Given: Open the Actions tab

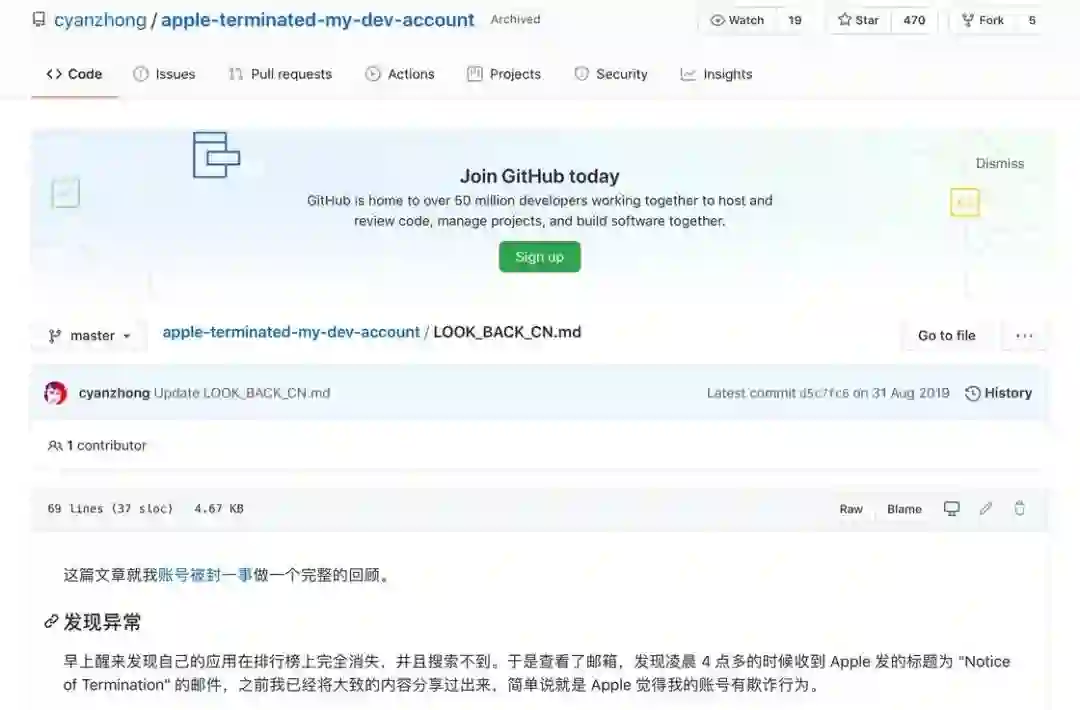Looking at the screenshot, I should (x=400, y=74).
